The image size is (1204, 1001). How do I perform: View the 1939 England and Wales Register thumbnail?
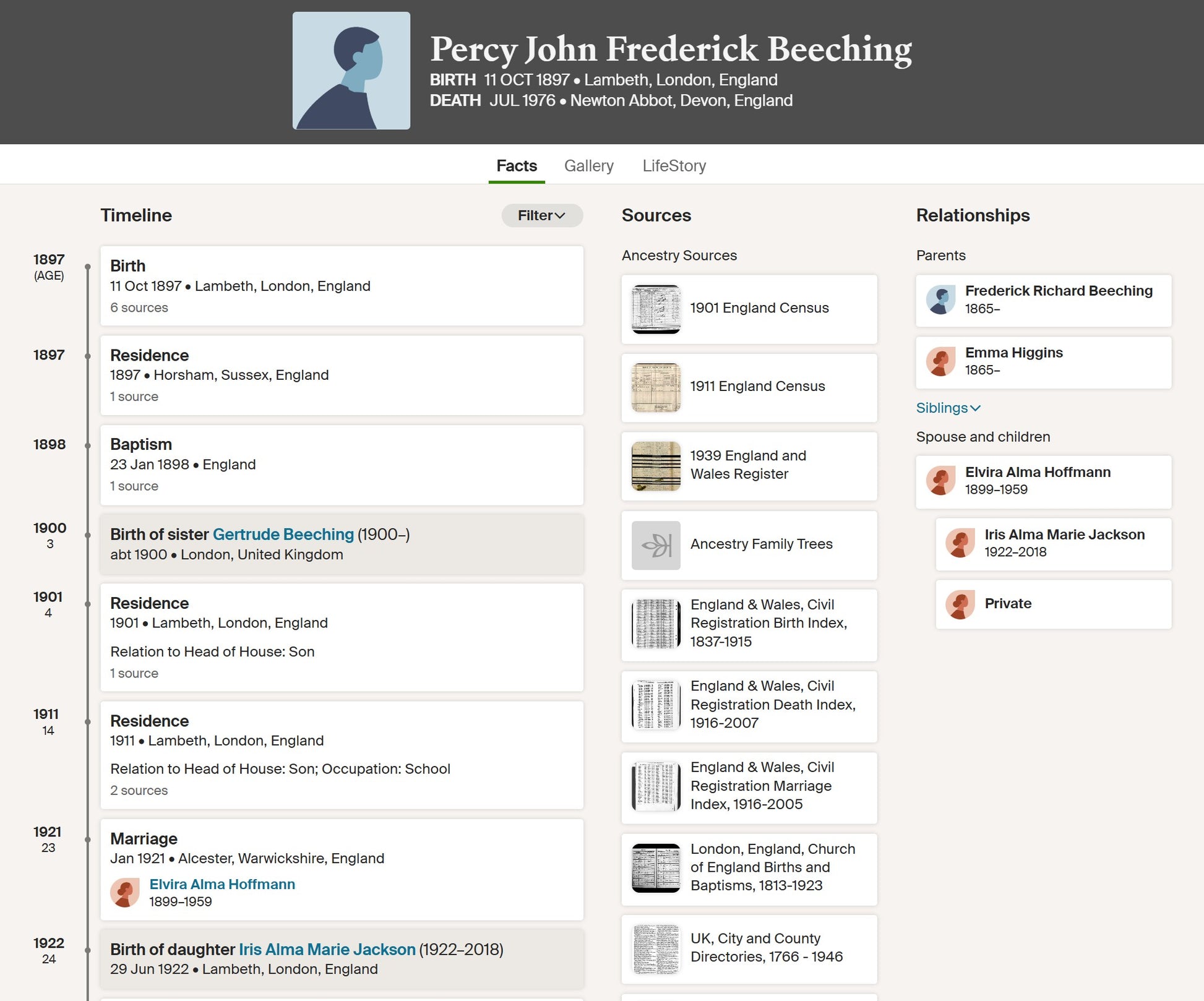pyautogui.click(x=656, y=466)
